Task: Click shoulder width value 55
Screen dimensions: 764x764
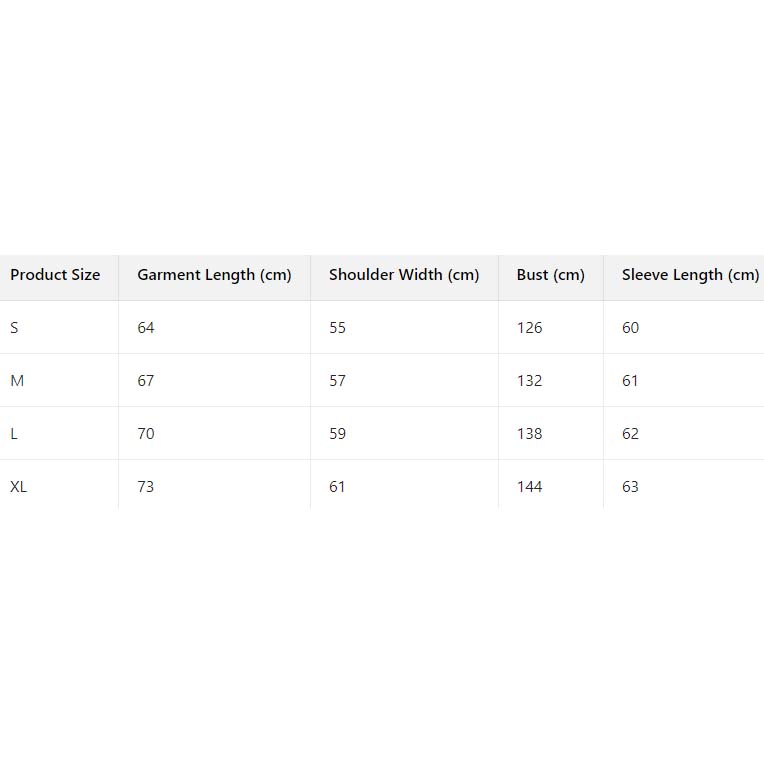Action: (x=337, y=328)
